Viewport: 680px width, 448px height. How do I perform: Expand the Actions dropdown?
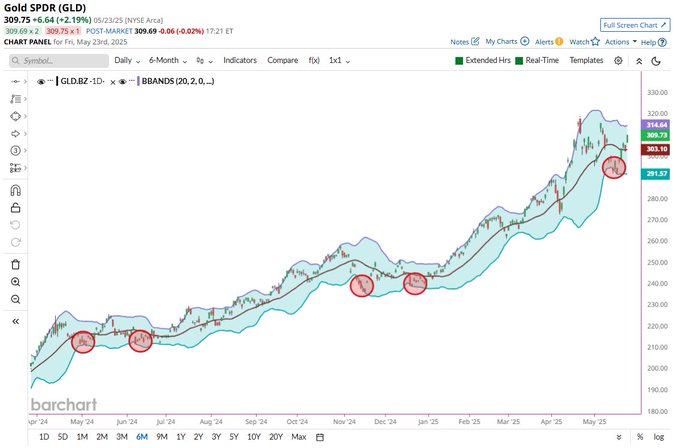621,42
